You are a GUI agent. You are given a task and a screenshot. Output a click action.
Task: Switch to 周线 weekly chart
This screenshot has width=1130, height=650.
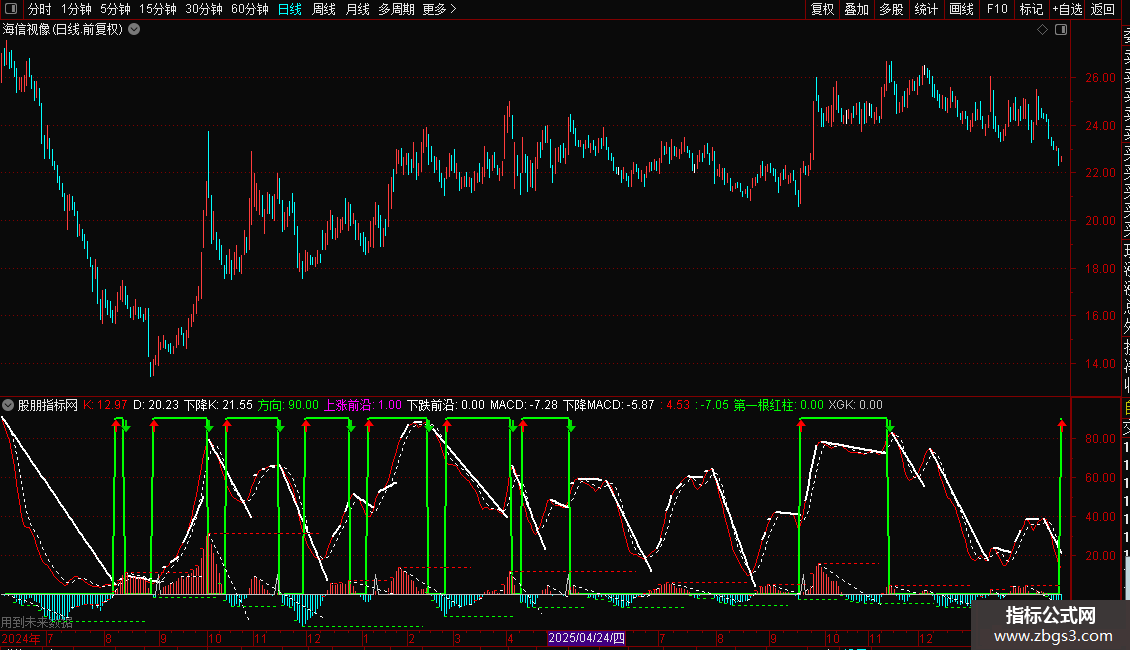pos(324,9)
